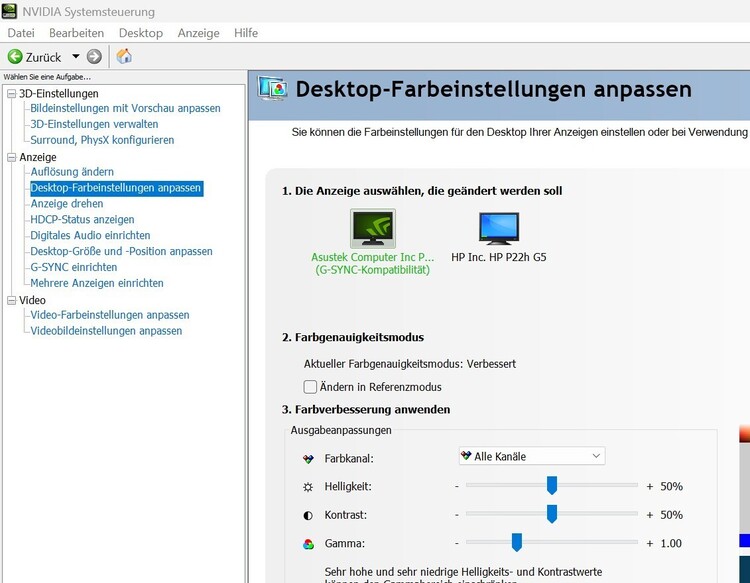Screen dimensions: 750x583
Task: Click the Gamma slider handle
Action: pyautogui.click(x=517, y=542)
